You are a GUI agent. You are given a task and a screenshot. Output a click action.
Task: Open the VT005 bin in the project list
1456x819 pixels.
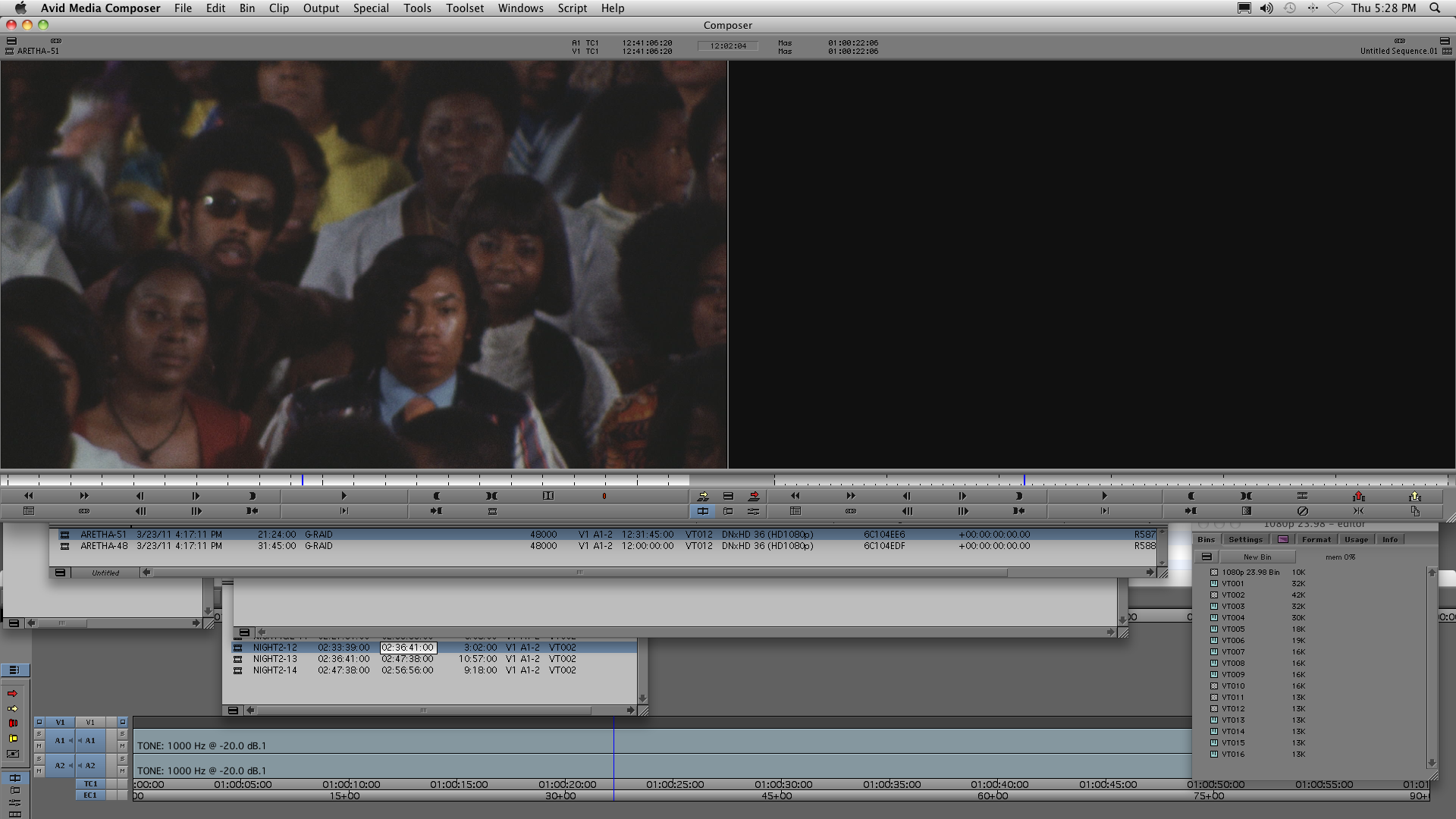[1232, 629]
